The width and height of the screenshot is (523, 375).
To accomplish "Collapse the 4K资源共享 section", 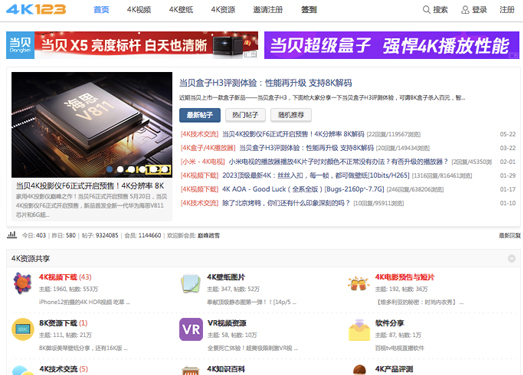I will click(511, 259).
